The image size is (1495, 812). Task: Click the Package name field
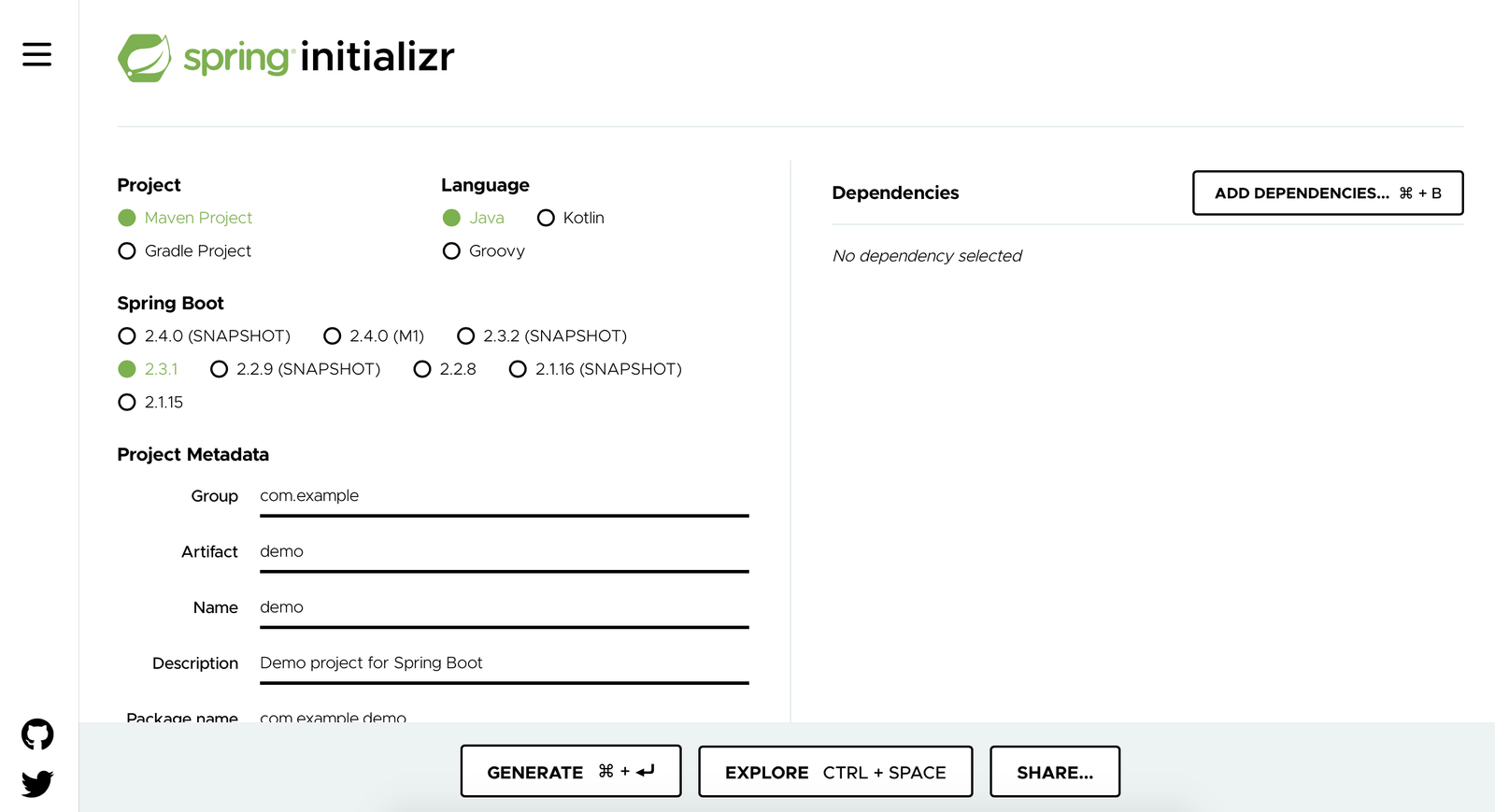click(x=505, y=716)
